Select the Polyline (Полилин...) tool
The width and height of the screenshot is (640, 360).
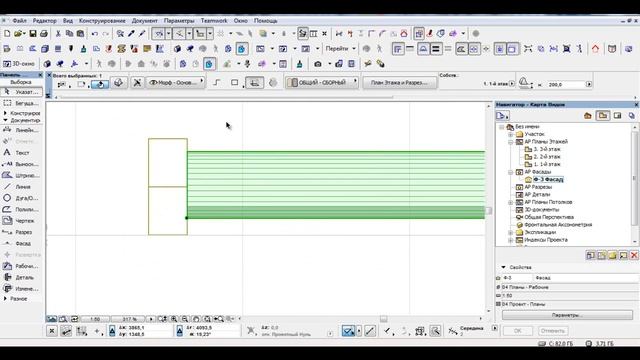pyautogui.click(x=21, y=209)
